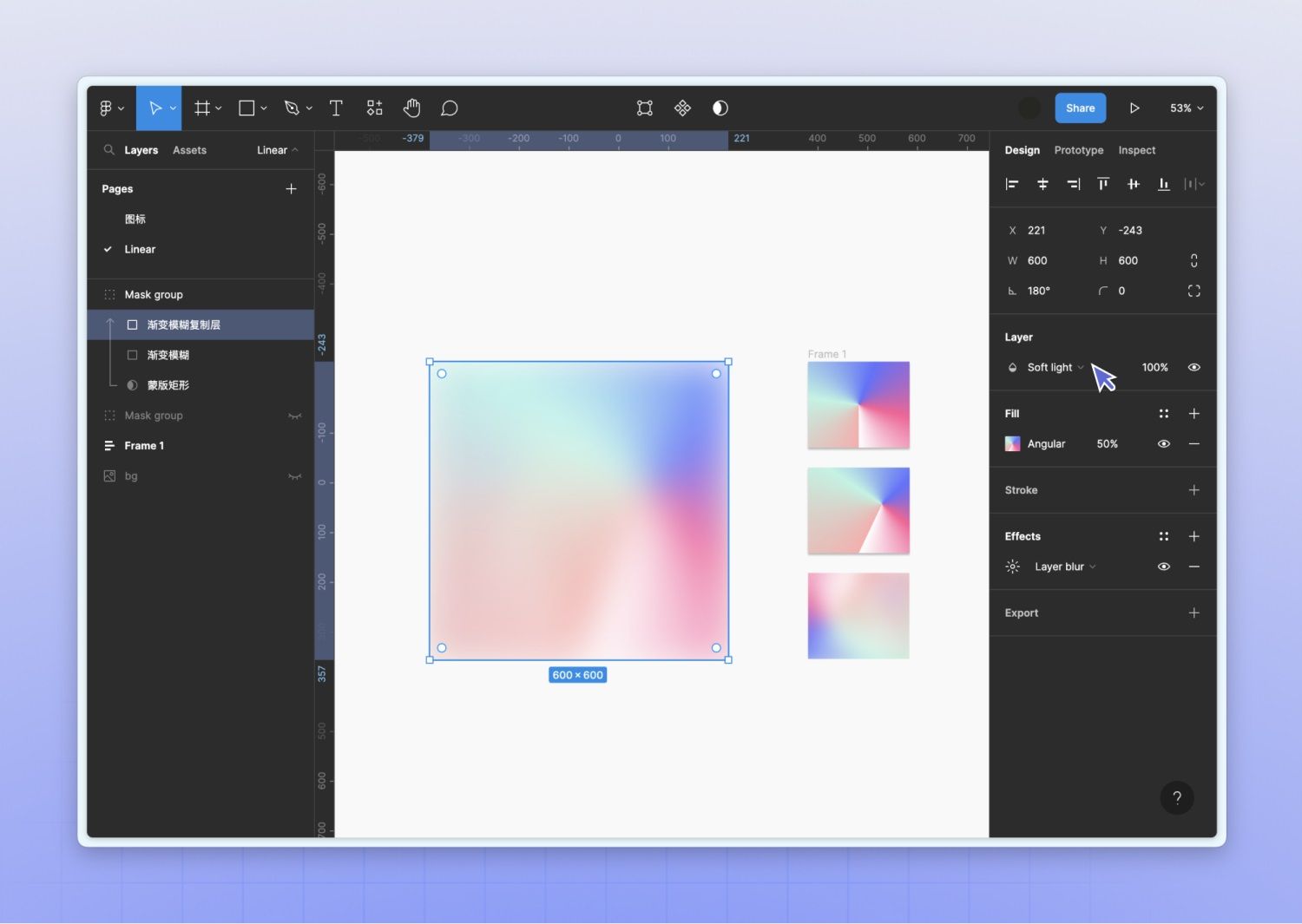This screenshot has width=1302, height=924.
Task: Switch to the Prototype tab
Action: click(x=1079, y=150)
